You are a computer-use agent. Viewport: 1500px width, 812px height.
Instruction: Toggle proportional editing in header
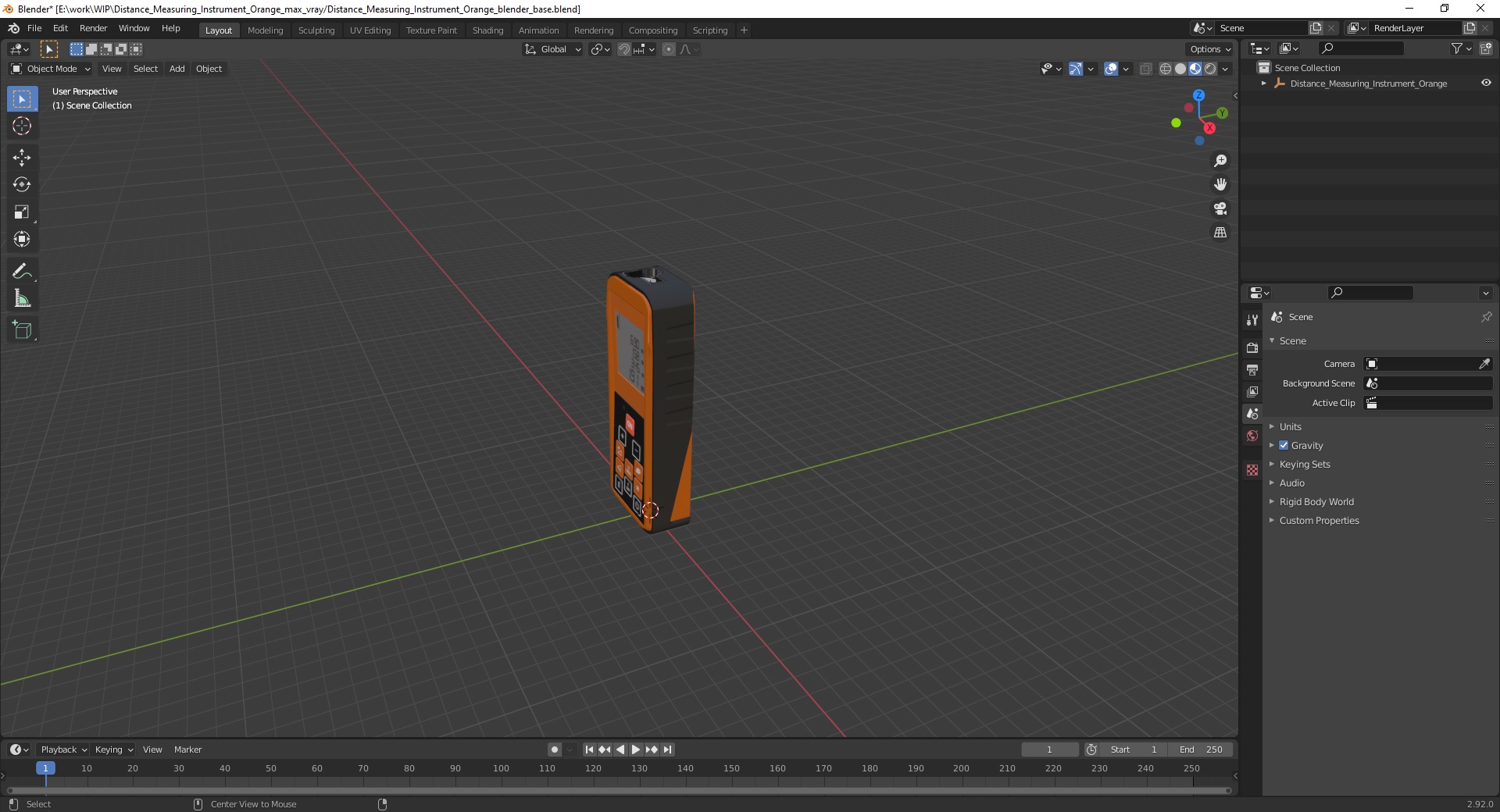pyautogui.click(x=669, y=49)
